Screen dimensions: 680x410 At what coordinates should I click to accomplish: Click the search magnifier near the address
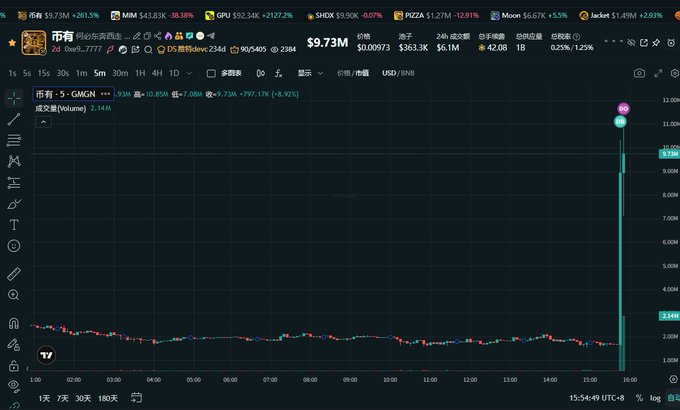point(148,50)
